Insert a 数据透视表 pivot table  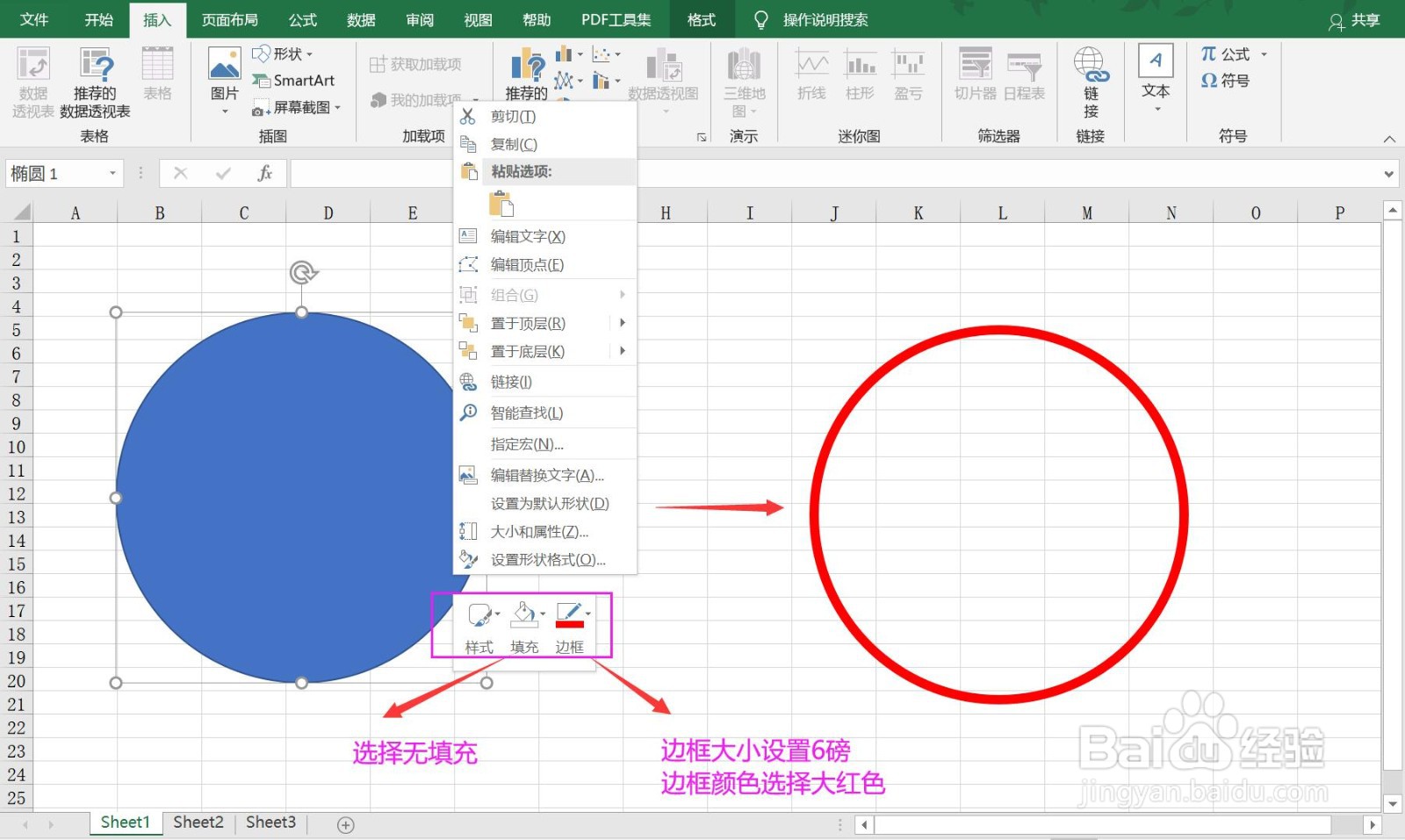point(32,79)
